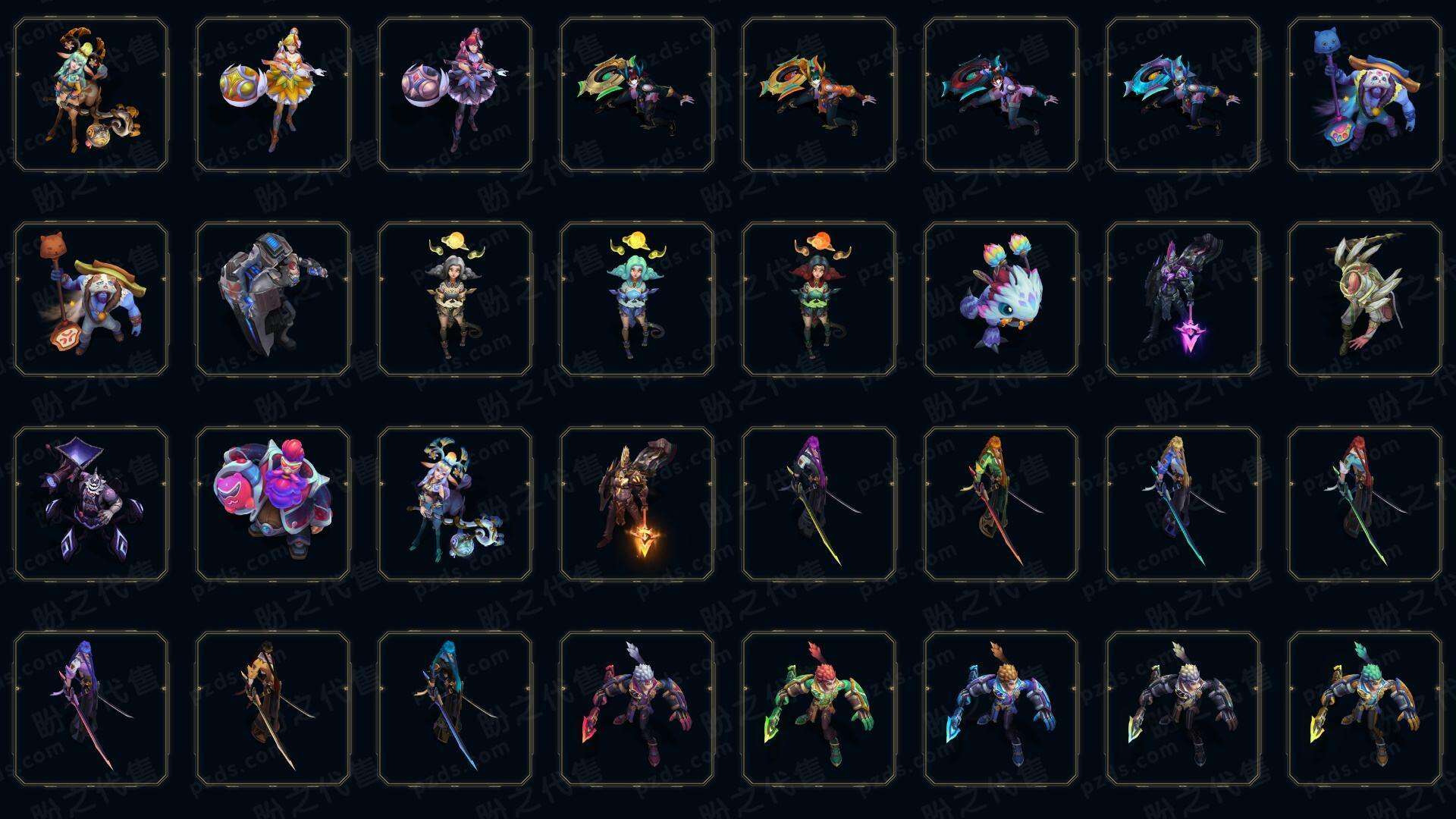
Task: Click the green-armored brawler with orange hair
Action: 819,708
